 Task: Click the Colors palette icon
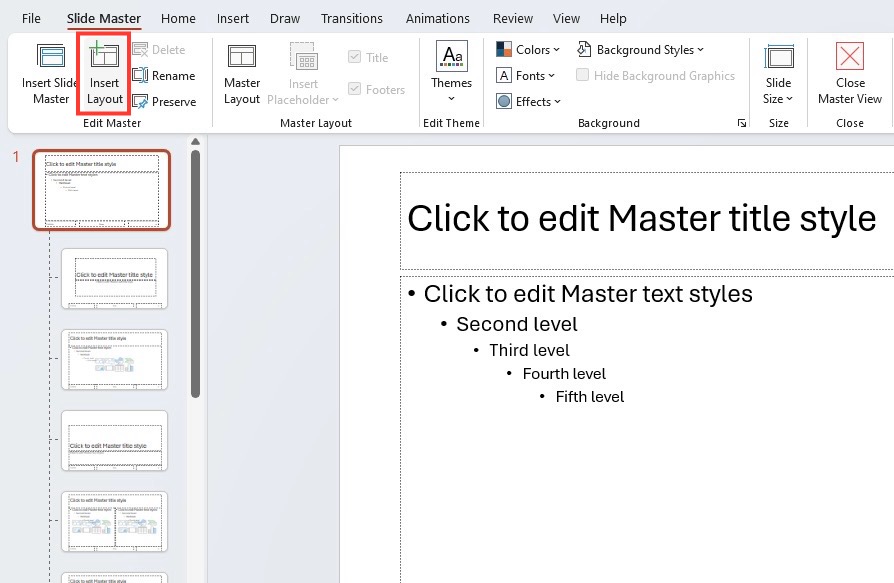coord(503,50)
